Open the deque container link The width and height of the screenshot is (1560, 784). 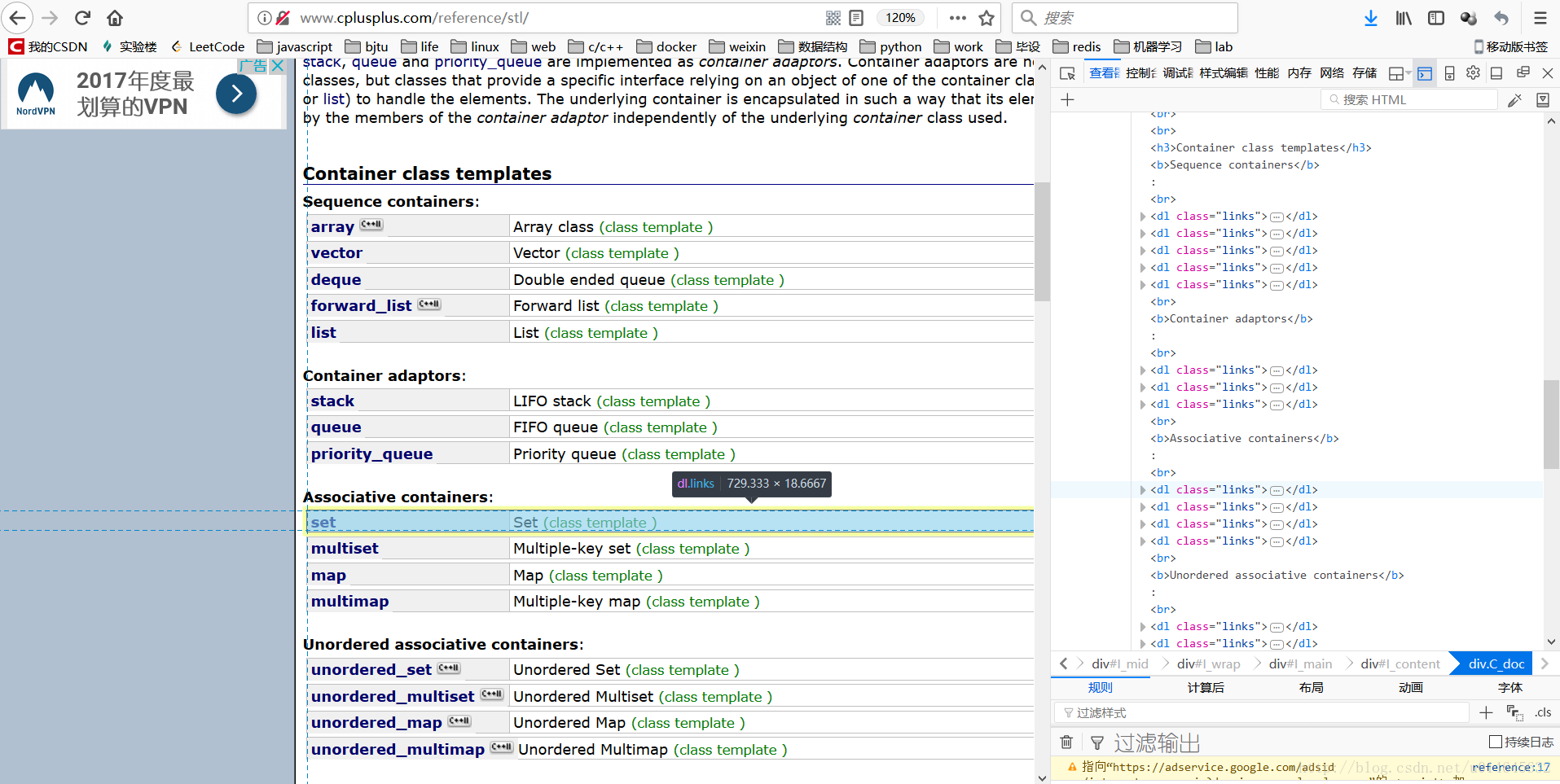coord(336,280)
